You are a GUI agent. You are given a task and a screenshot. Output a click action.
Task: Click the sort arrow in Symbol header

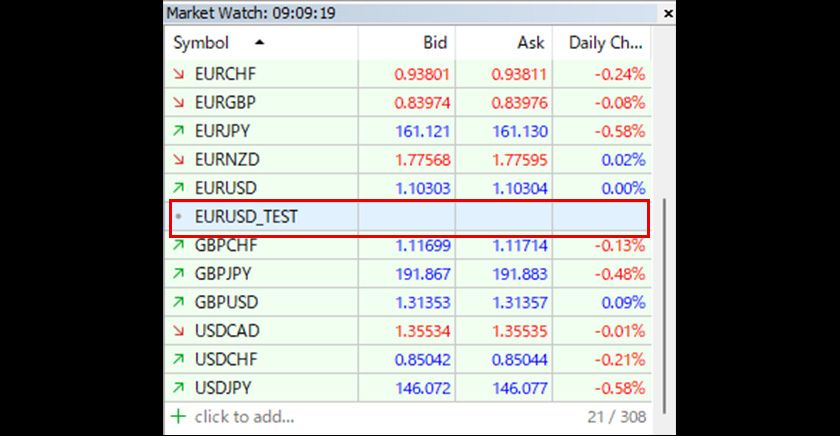coord(260,43)
